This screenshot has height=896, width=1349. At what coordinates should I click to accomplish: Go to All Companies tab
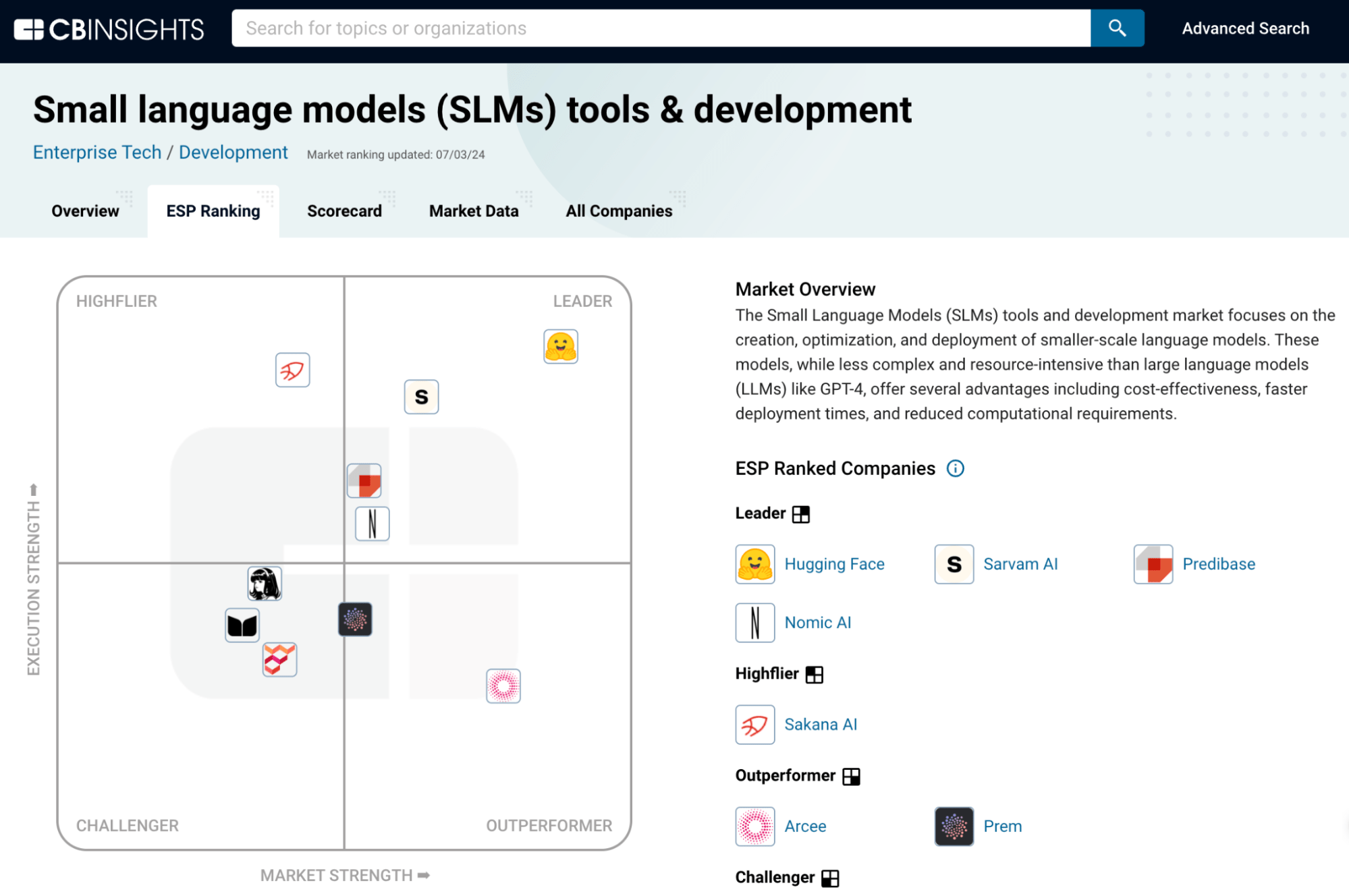click(x=619, y=211)
